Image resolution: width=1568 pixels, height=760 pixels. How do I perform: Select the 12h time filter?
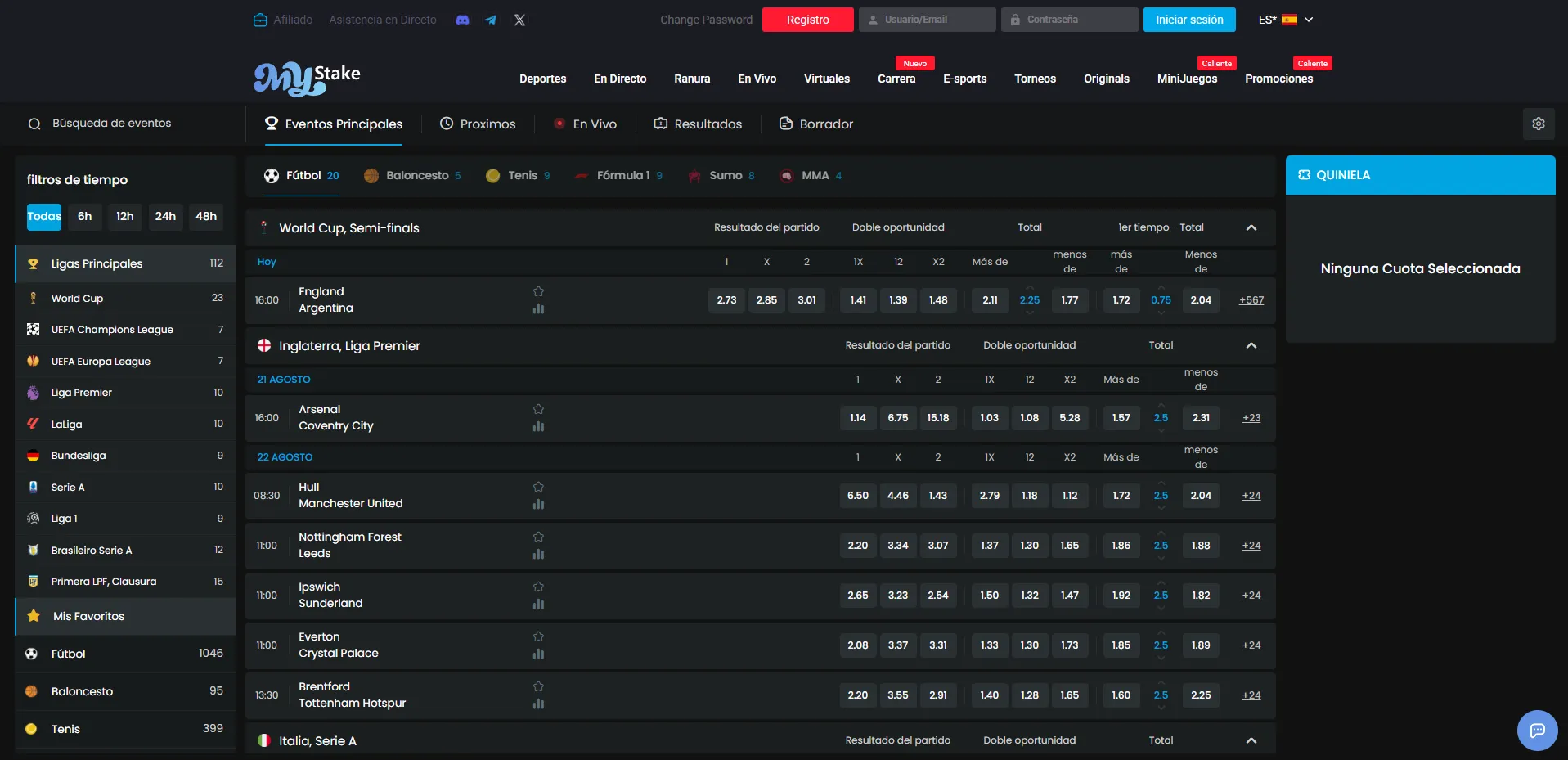(125, 217)
